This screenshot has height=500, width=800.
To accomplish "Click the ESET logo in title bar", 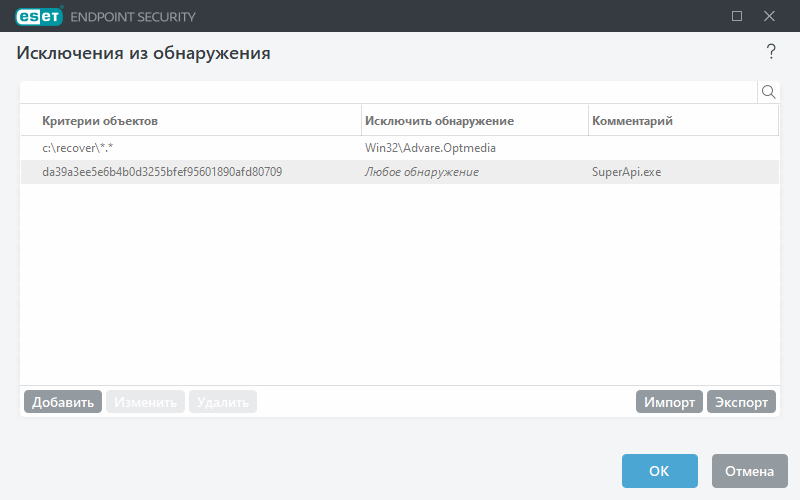I will [39, 16].
